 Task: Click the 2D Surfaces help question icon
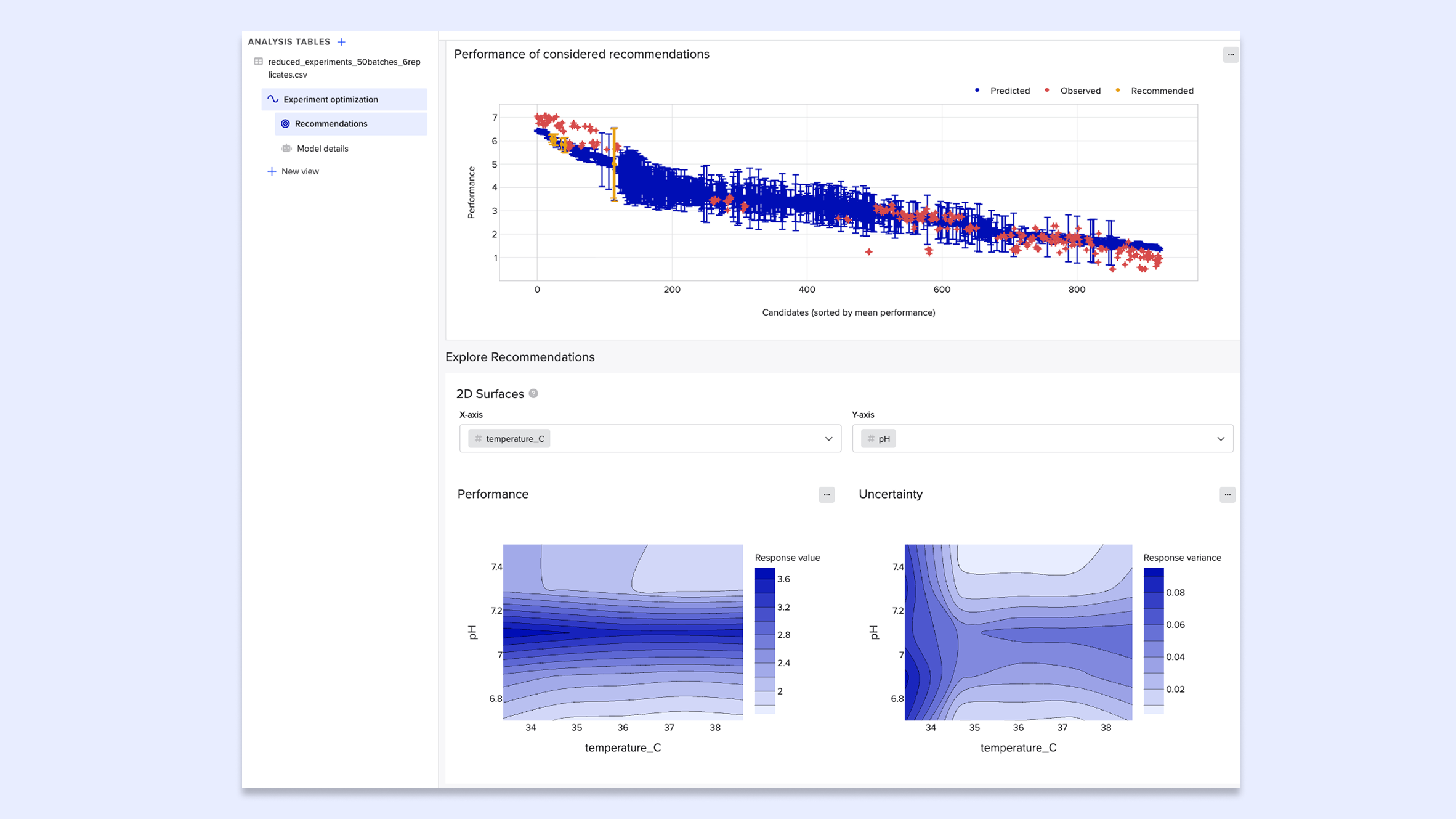click(533, 393)
